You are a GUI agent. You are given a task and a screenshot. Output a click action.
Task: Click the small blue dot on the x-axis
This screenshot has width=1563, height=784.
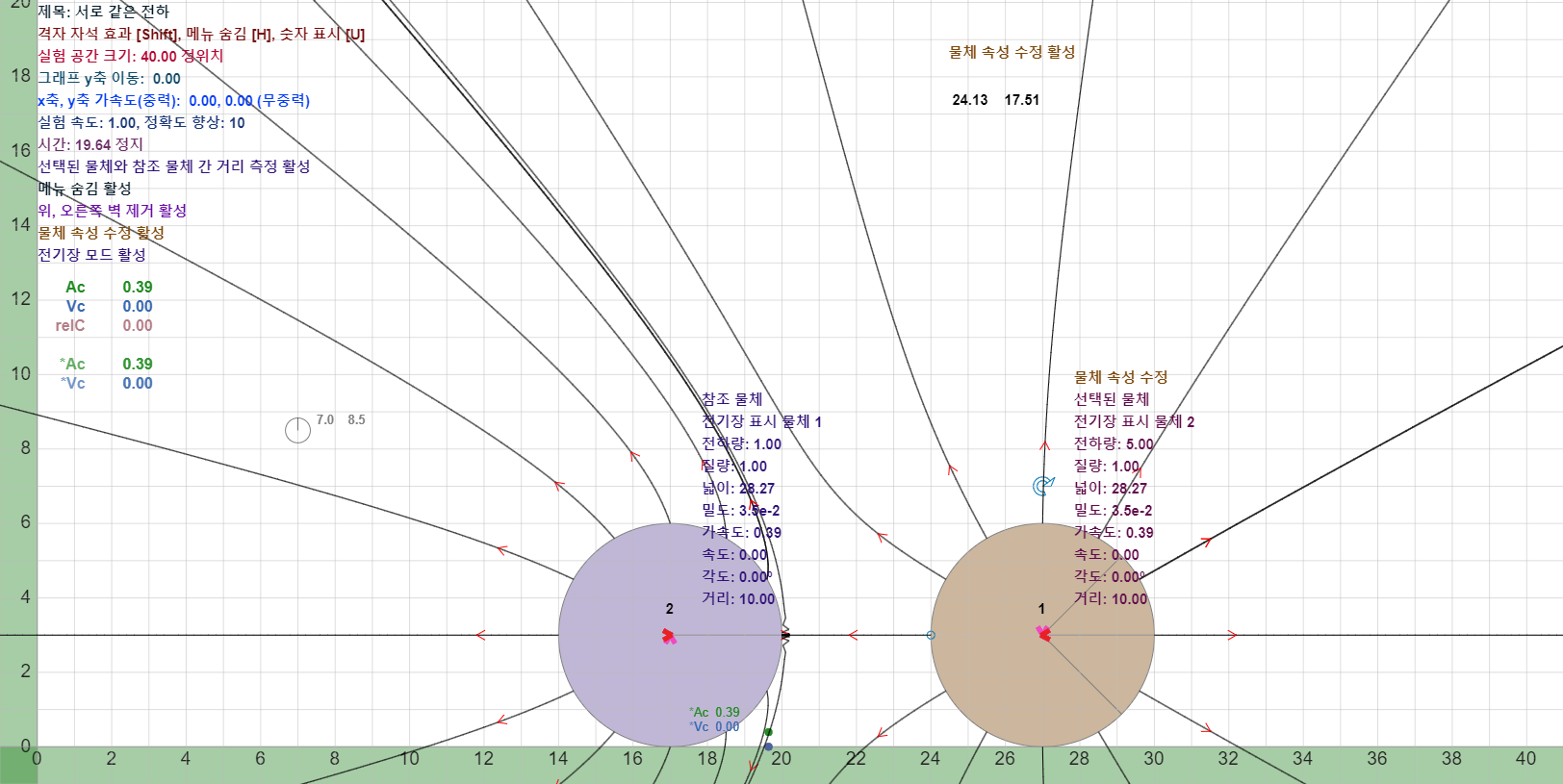(x=768, y=746)
